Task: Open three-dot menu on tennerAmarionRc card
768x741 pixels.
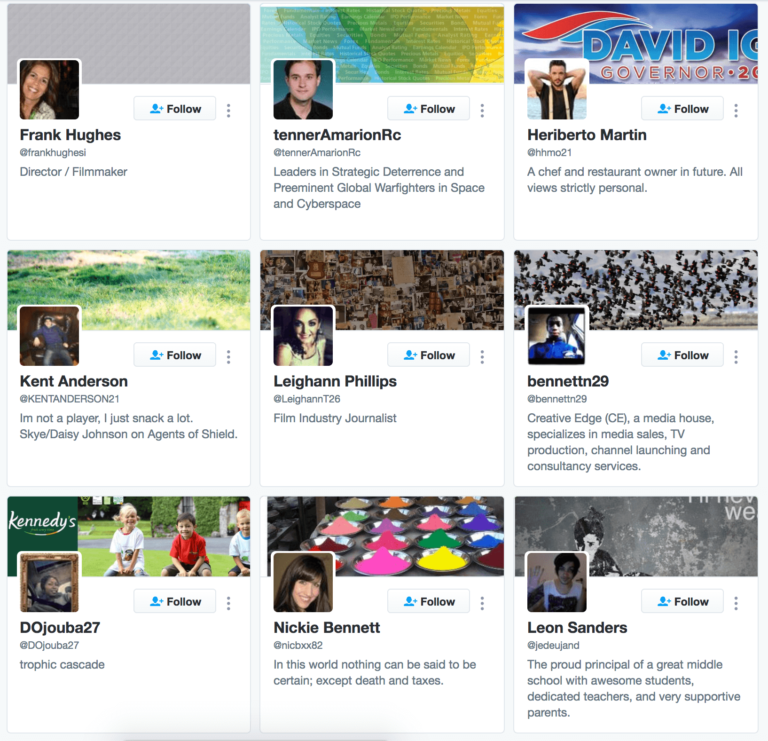Action: coord(482,110)
